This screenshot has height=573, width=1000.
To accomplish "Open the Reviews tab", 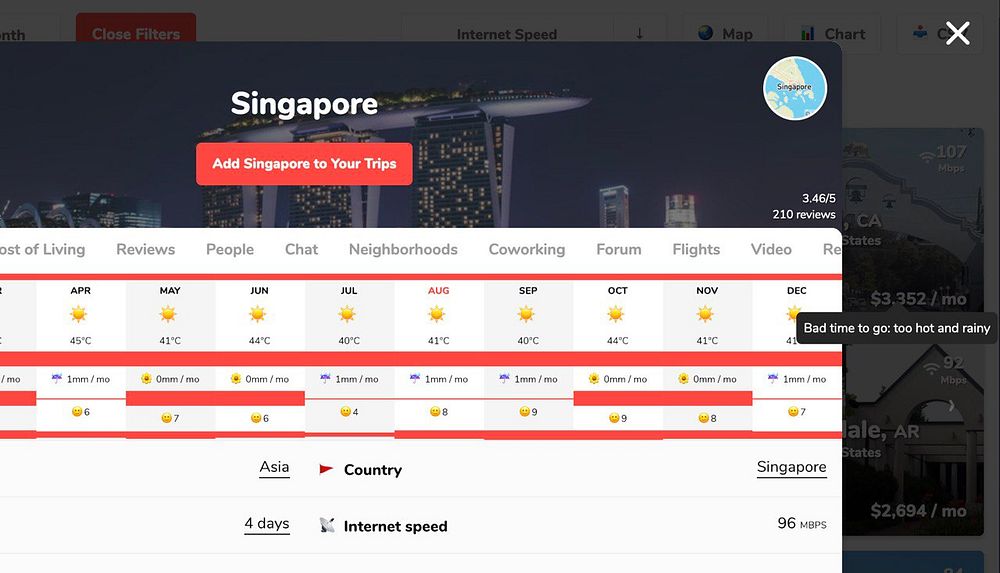I will [145, 249].
